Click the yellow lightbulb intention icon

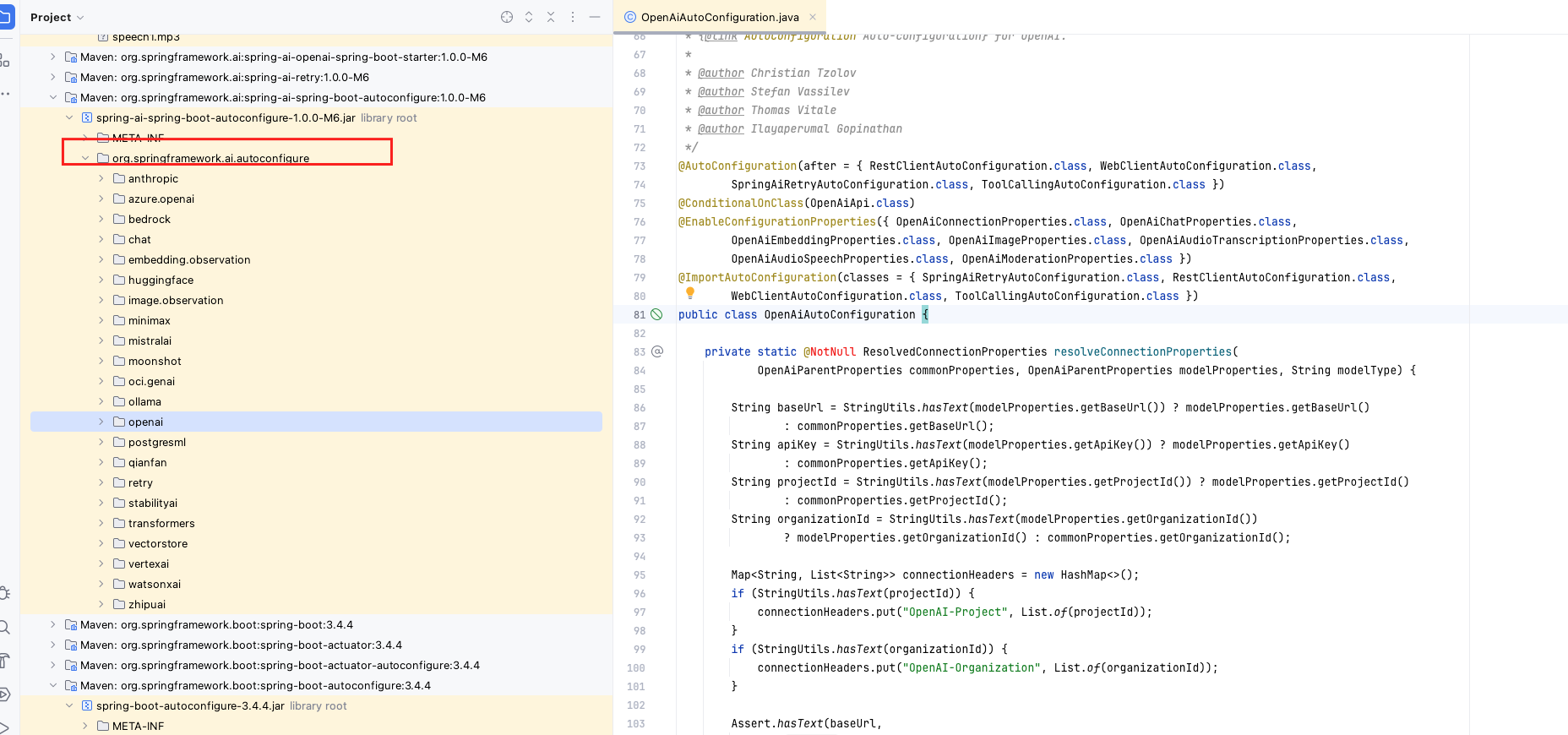coord(690,293)
